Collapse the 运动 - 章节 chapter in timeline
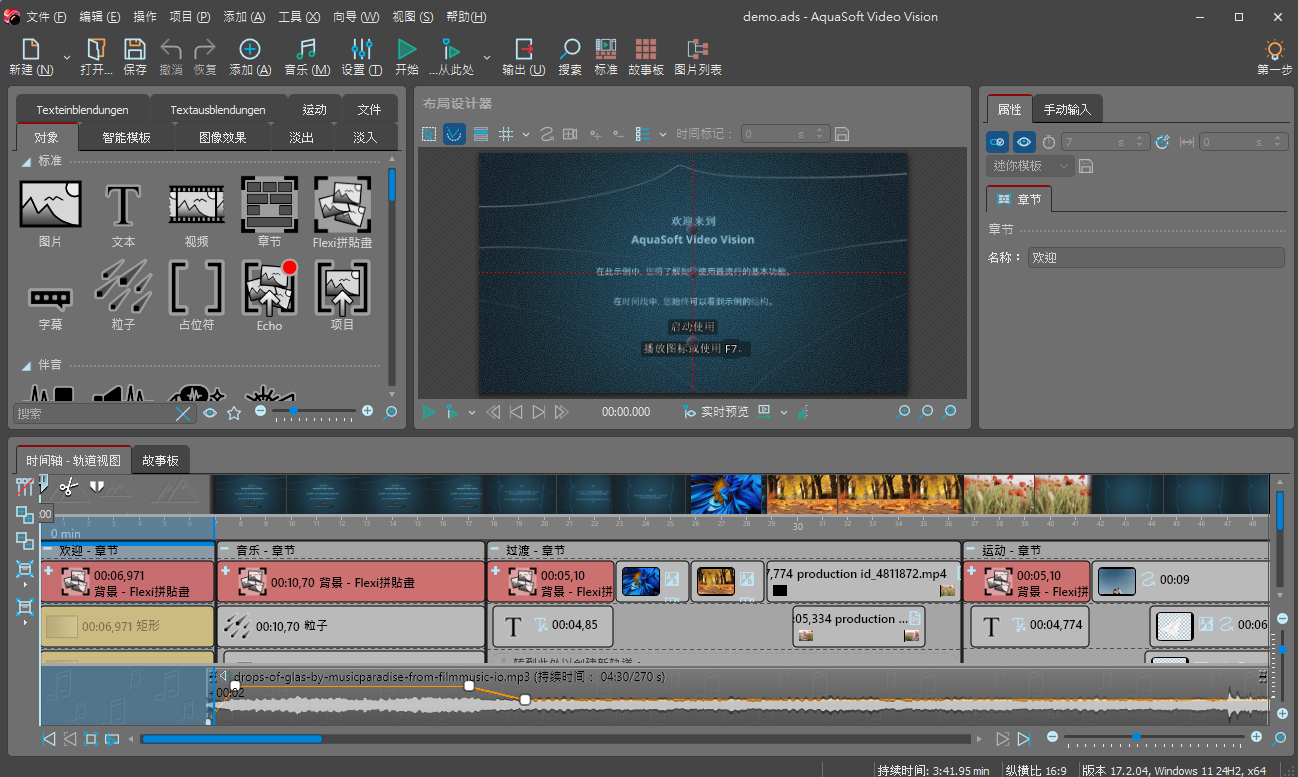Image resolution: width=1298 pixels, height=777 pixels. pyautogui.click(x=970, y=550)
